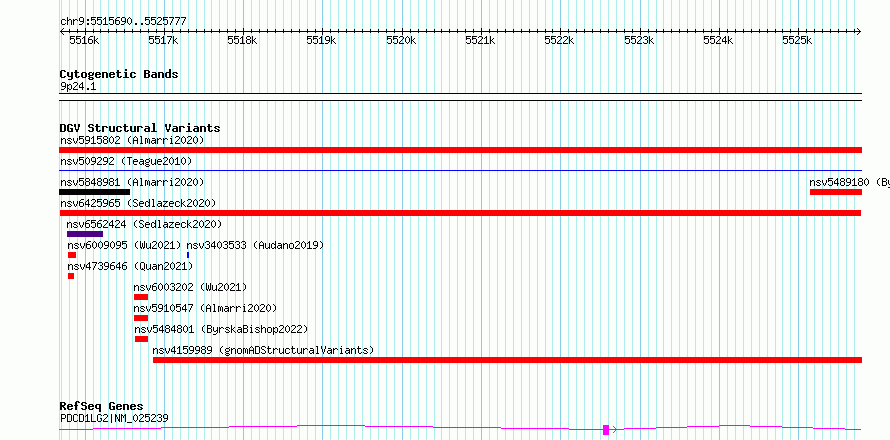Click the nsv5915802 (Almarri2020) label
This screenshot has height=440, width=890.
pos(132,140)
